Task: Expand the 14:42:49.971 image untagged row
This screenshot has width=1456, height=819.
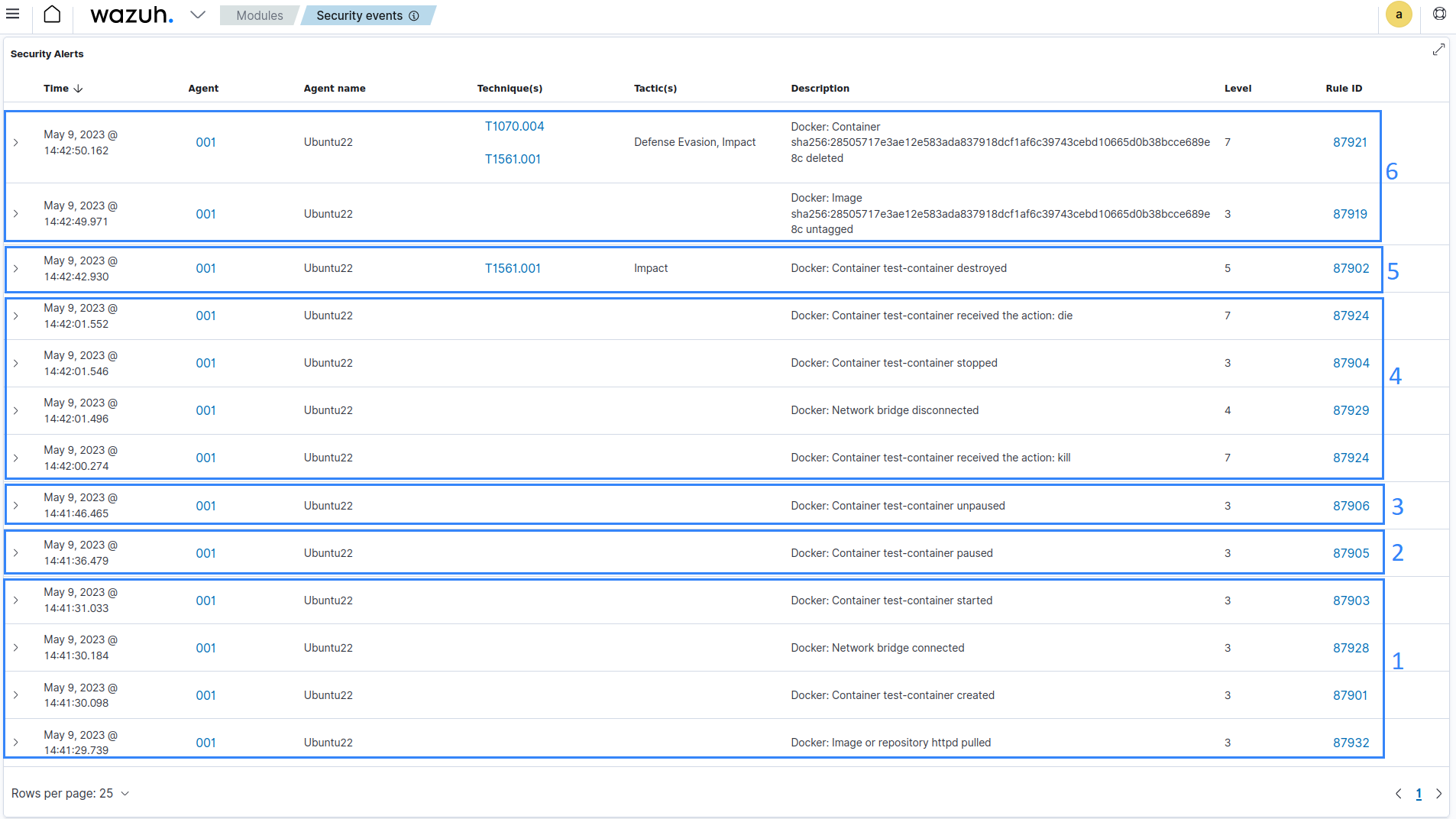Action: pyautogui.click(x=15, y=214)
